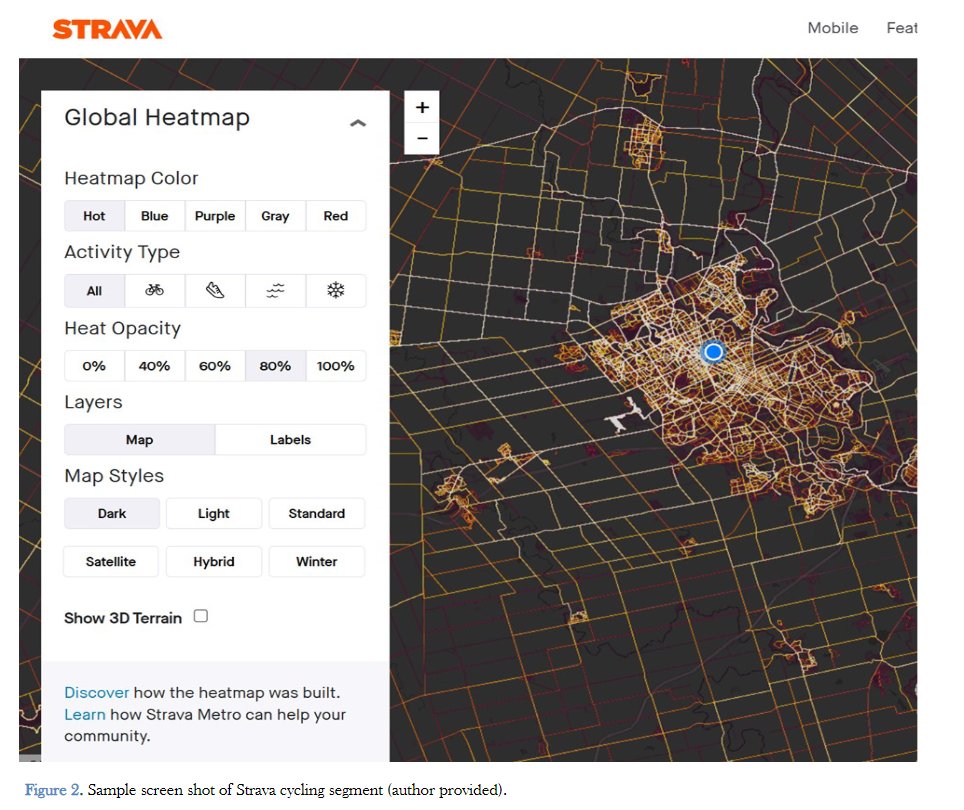This screenshot has height=810, width=964.
Task: Switch map style to Winter
Action: click(317, 561)
